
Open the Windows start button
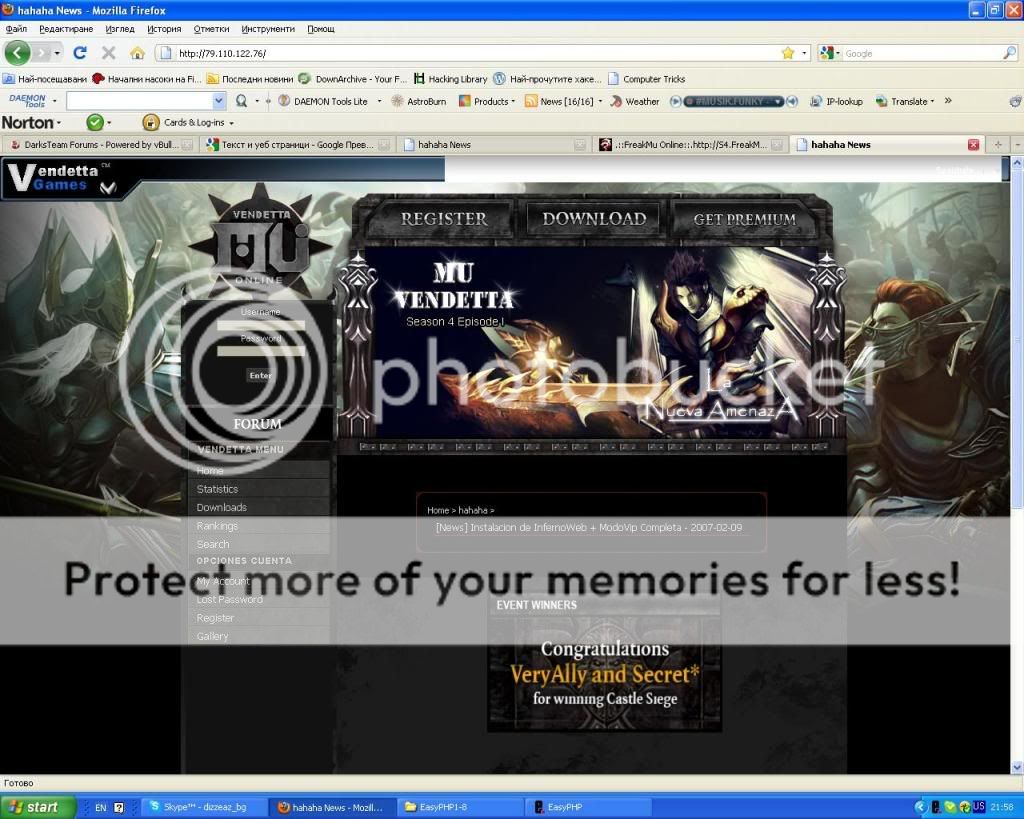pos(37,807)
